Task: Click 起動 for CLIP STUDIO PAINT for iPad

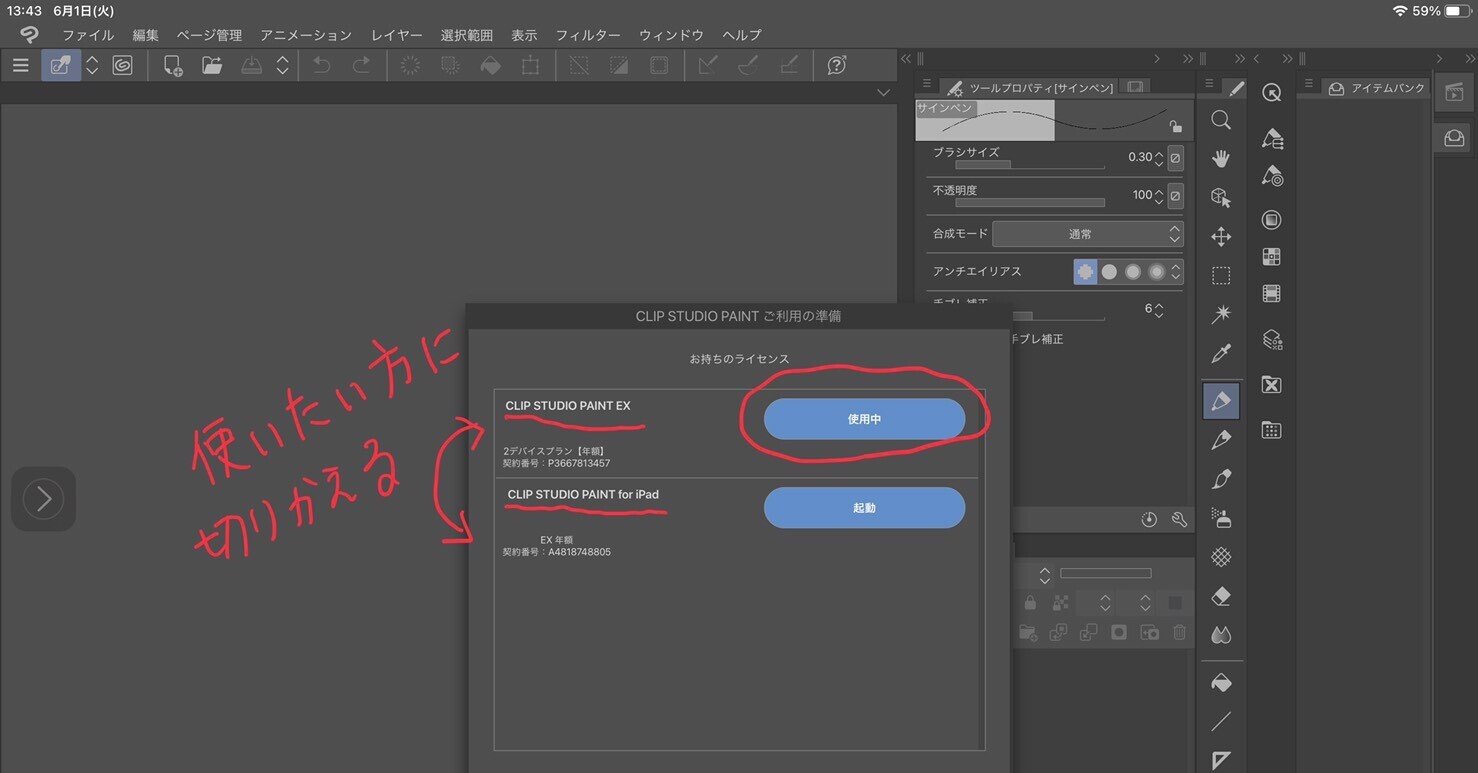Action: pyautogui.click(x=864, y=507)
